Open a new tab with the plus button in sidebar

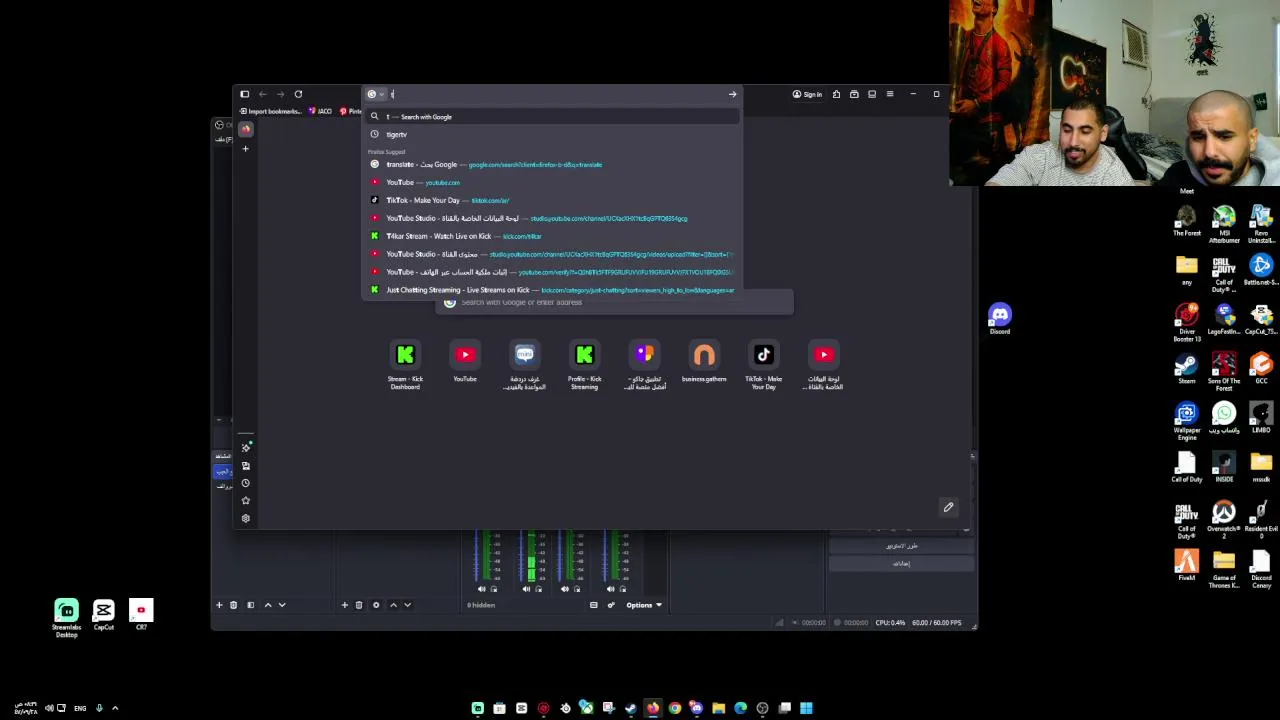[x=245, y=149]
